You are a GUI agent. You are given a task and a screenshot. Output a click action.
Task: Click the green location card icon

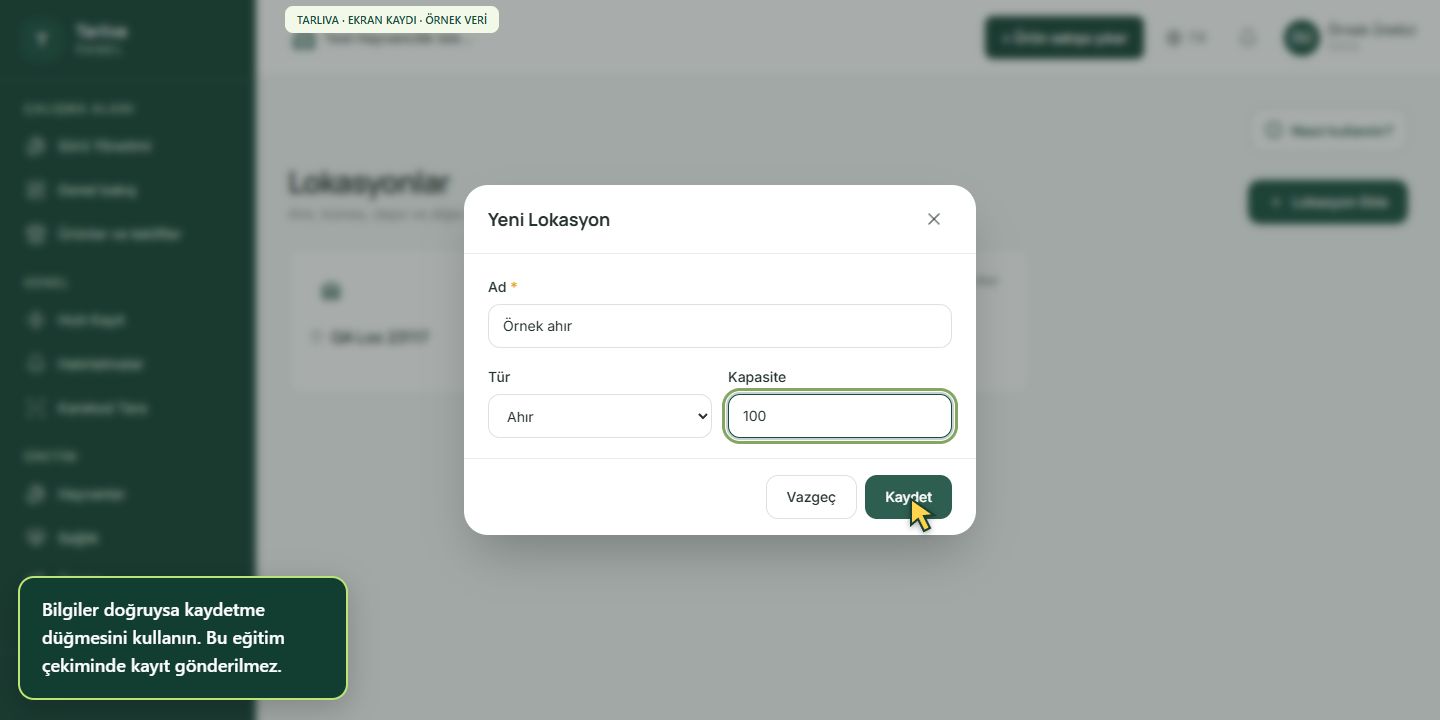click(x=331, y=292)
